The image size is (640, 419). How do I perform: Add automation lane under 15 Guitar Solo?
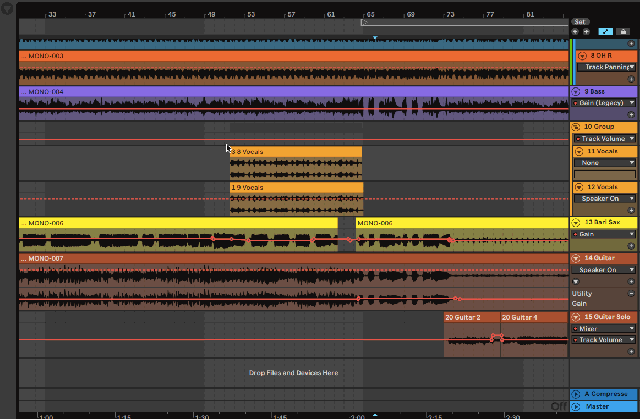click(x=631, y=352)
